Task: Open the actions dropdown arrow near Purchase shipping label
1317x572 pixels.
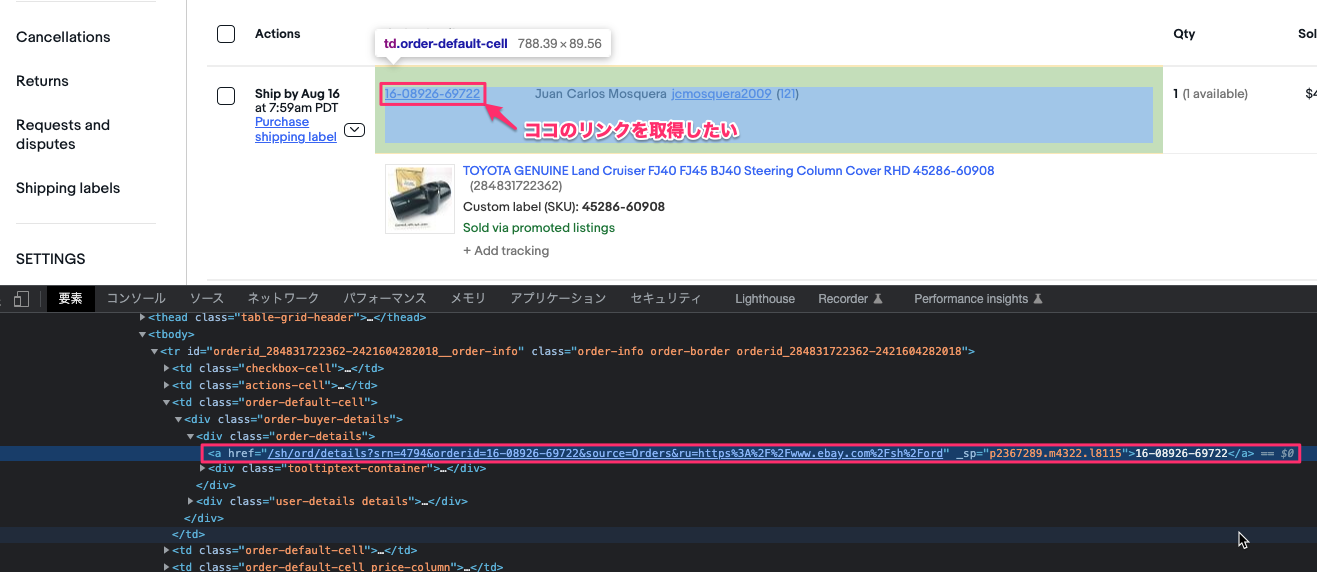Action: tap(354, 130)
